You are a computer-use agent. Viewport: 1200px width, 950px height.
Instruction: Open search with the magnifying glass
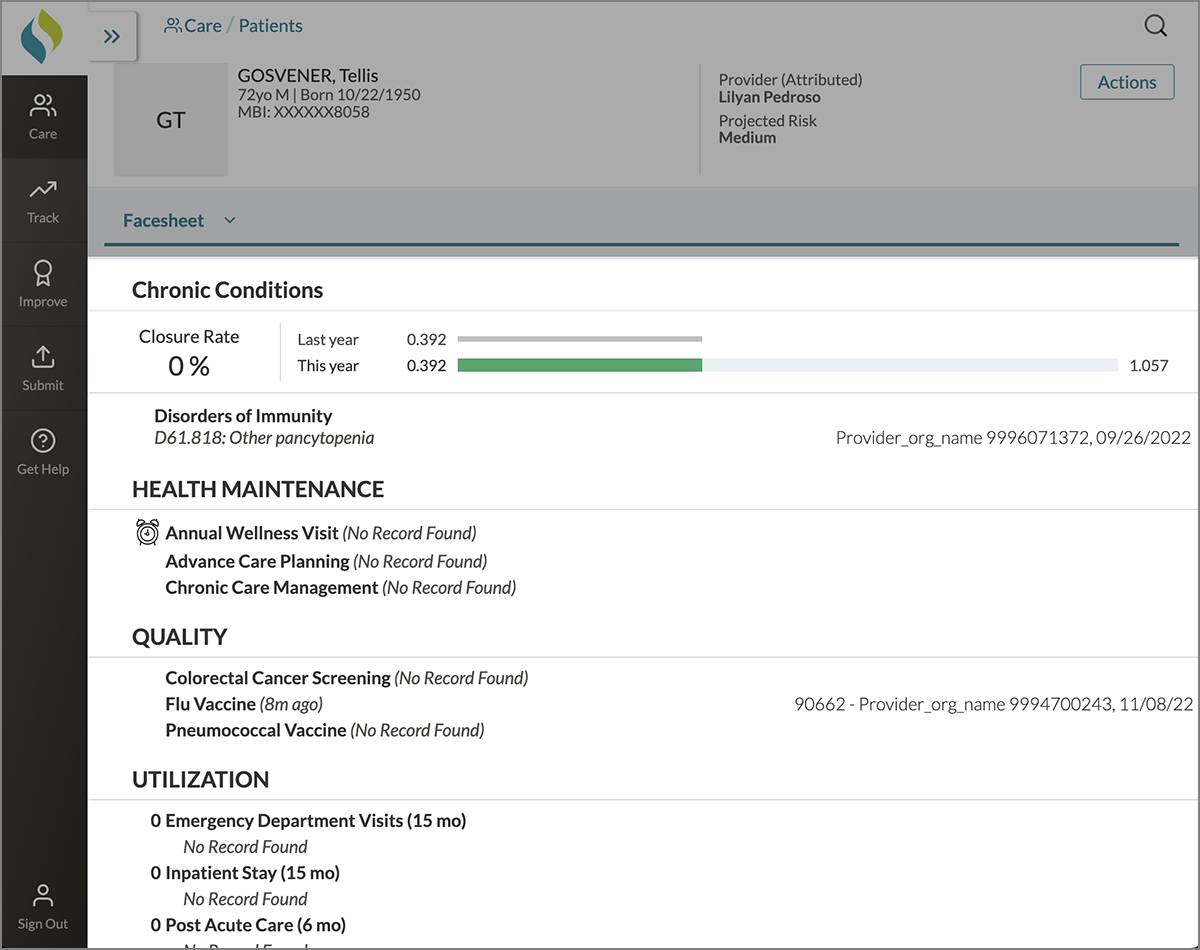point(1155,27)
